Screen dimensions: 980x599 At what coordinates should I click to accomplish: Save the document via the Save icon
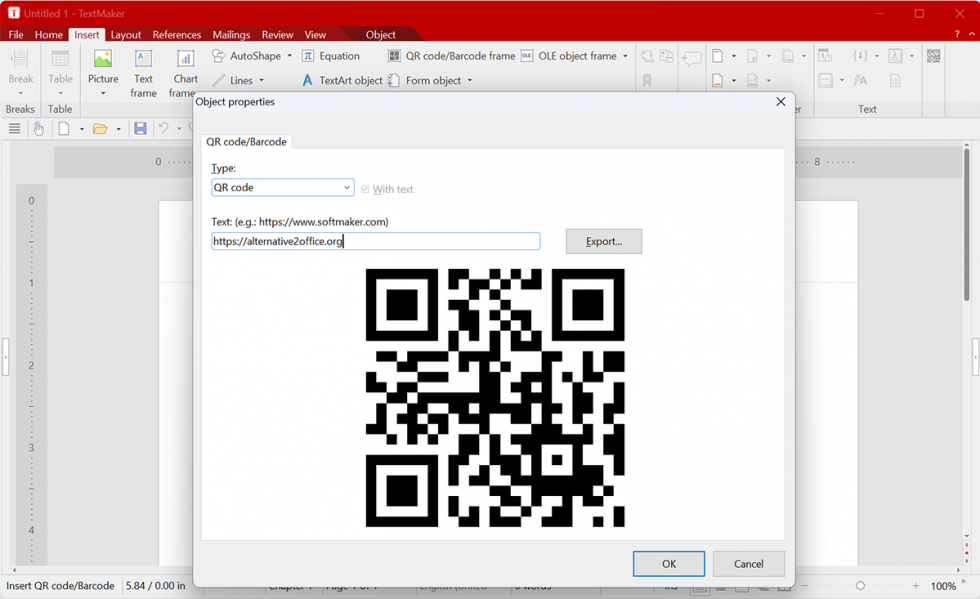pyautogui.click(x=140, y=128)
